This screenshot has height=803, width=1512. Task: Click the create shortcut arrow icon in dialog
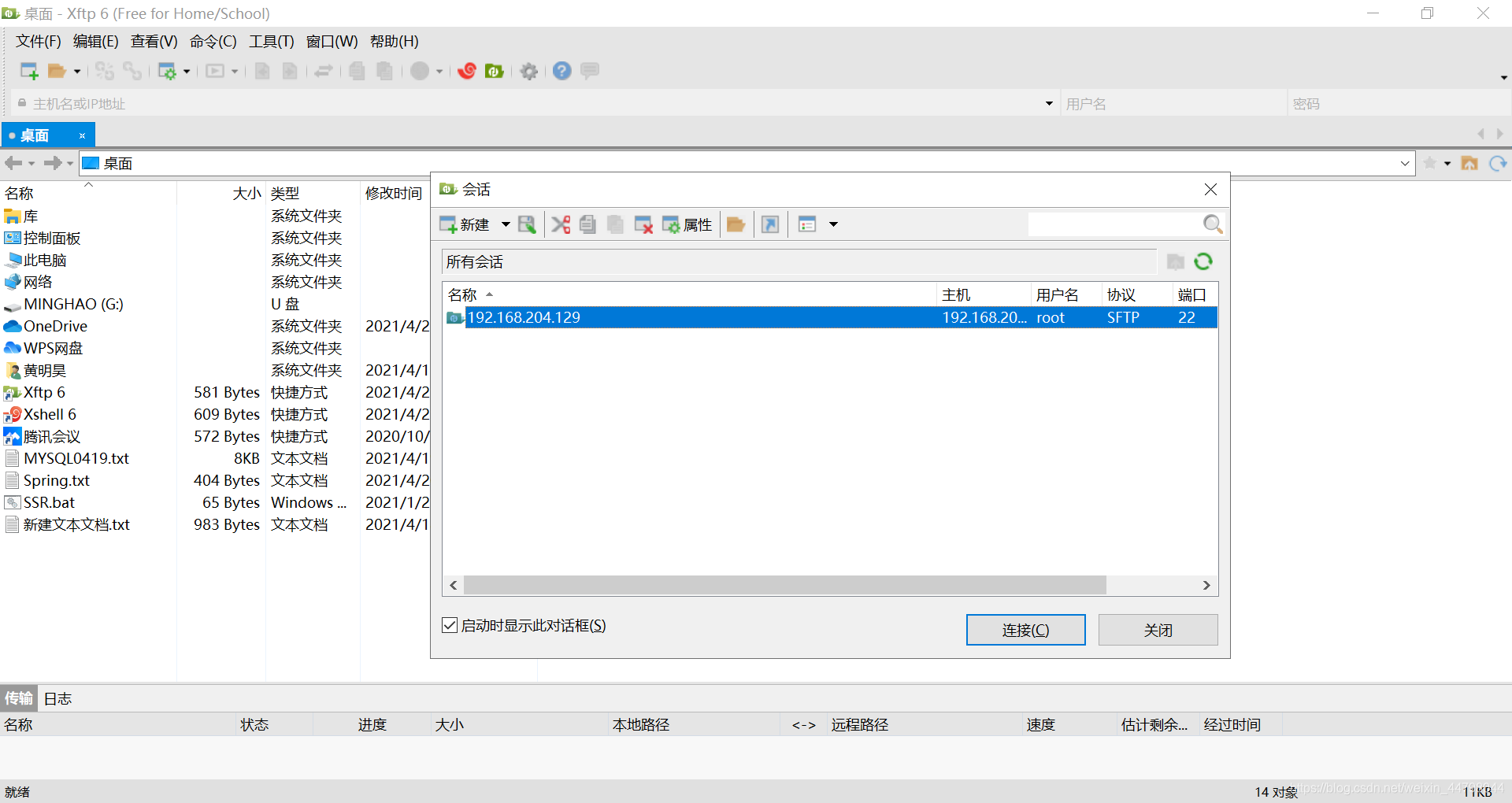770,225
